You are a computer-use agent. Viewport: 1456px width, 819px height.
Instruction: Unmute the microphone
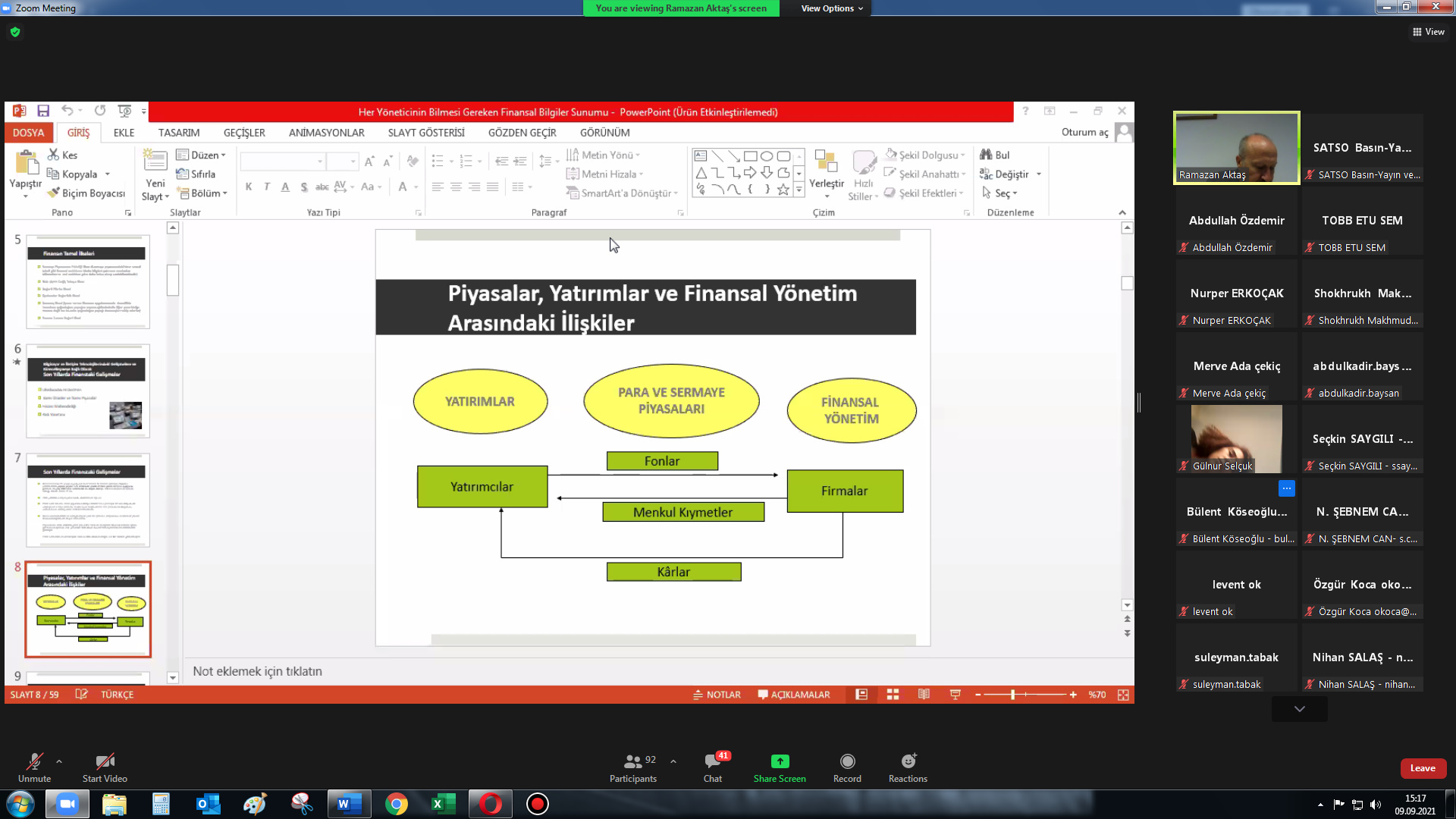point(34,766)
